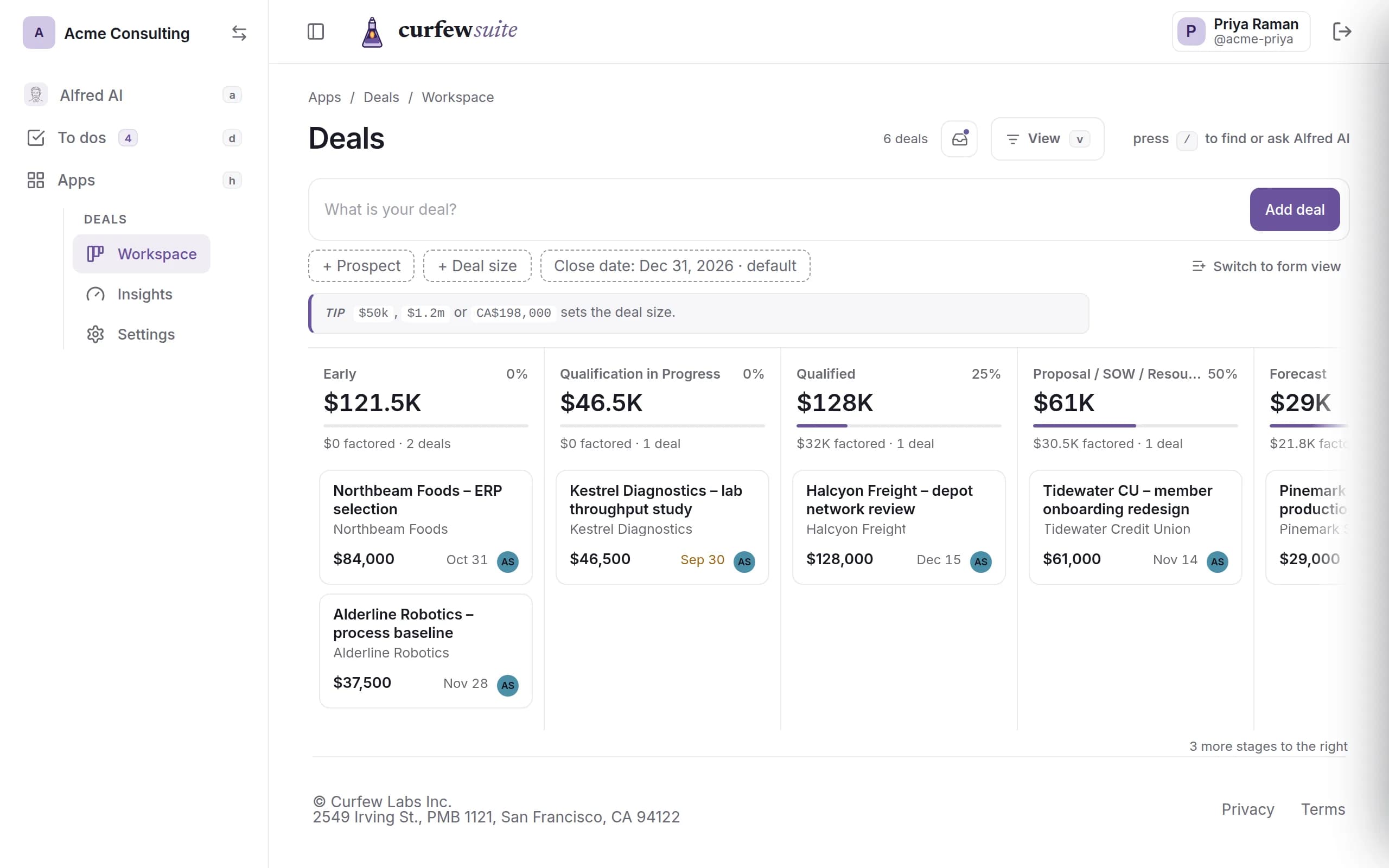Viewport: 1389px width, 868px height.
Task: Click the Add deal button
Action: (1294, 209)
